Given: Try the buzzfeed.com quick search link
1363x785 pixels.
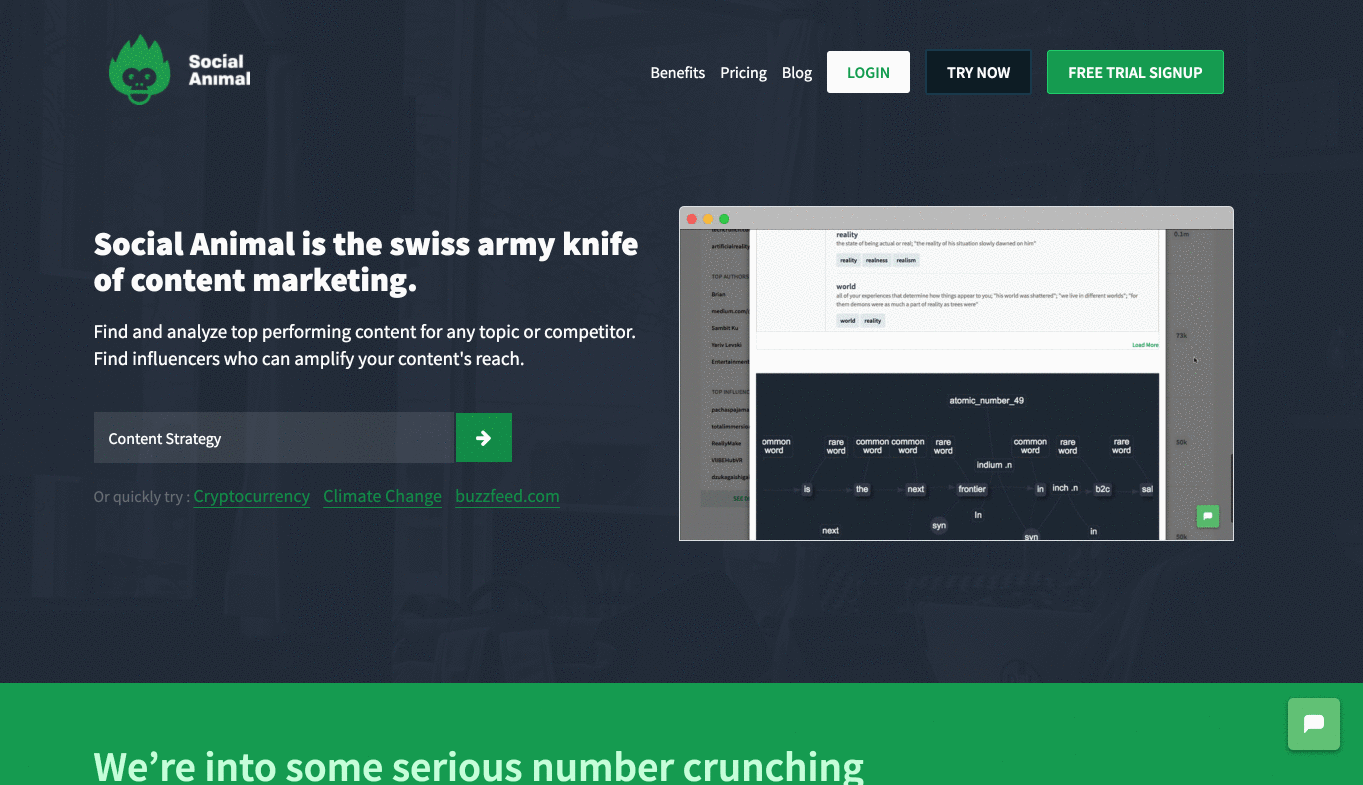Looking at the screenshot, I should click(x=507, y=496).
